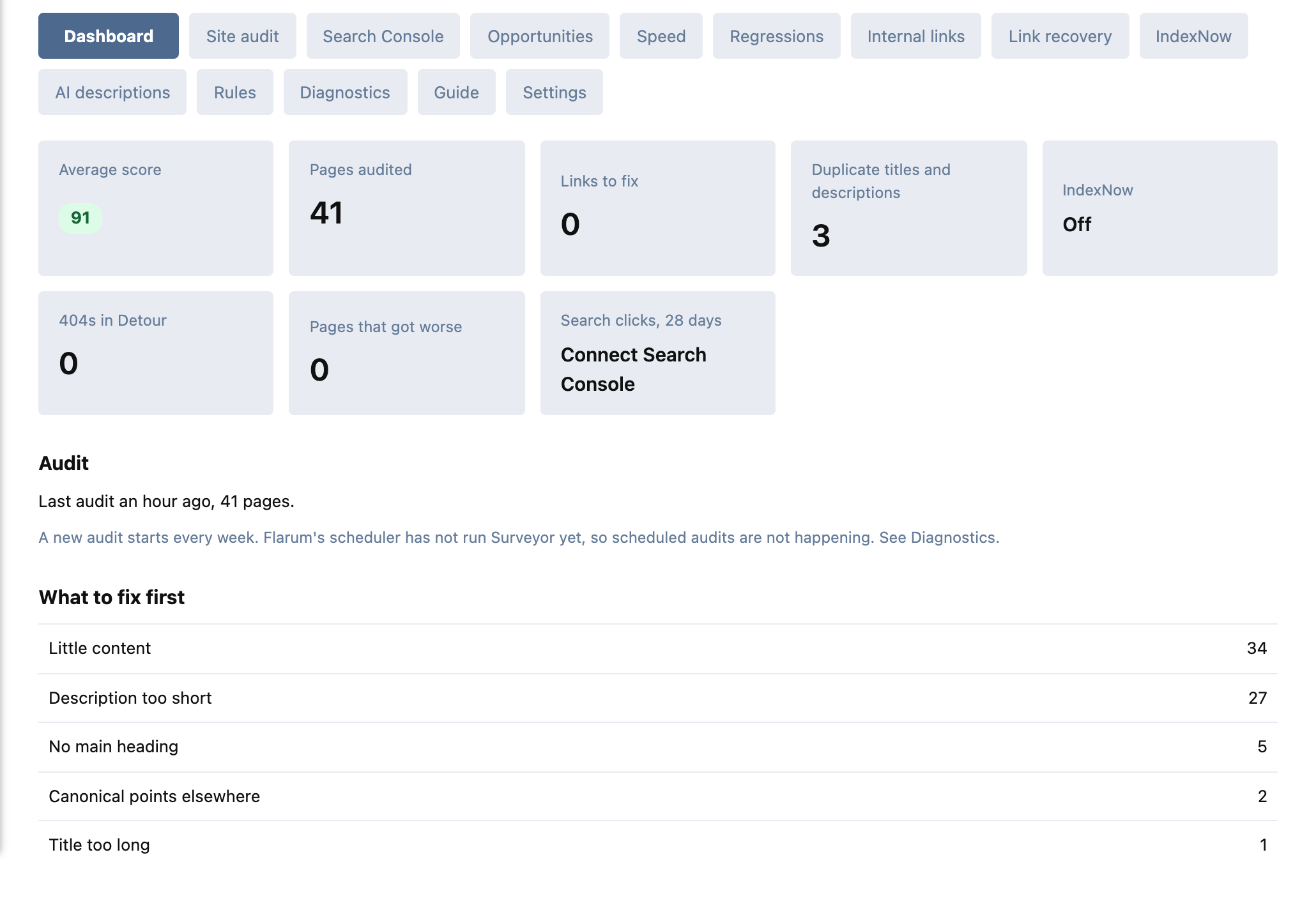Click the Average score card
Screen dimensions: 1316x903
coord(156,208)
